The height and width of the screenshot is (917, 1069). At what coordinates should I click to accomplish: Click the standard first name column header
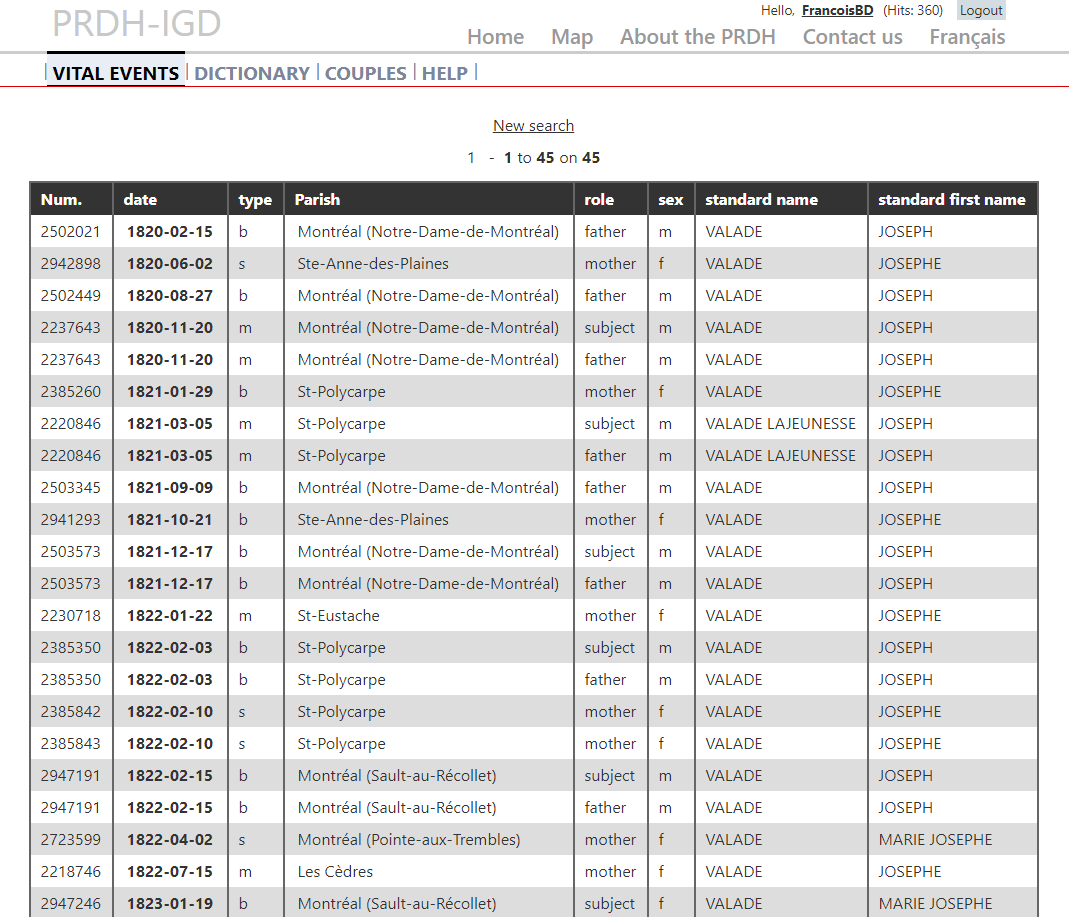(951, 200)
